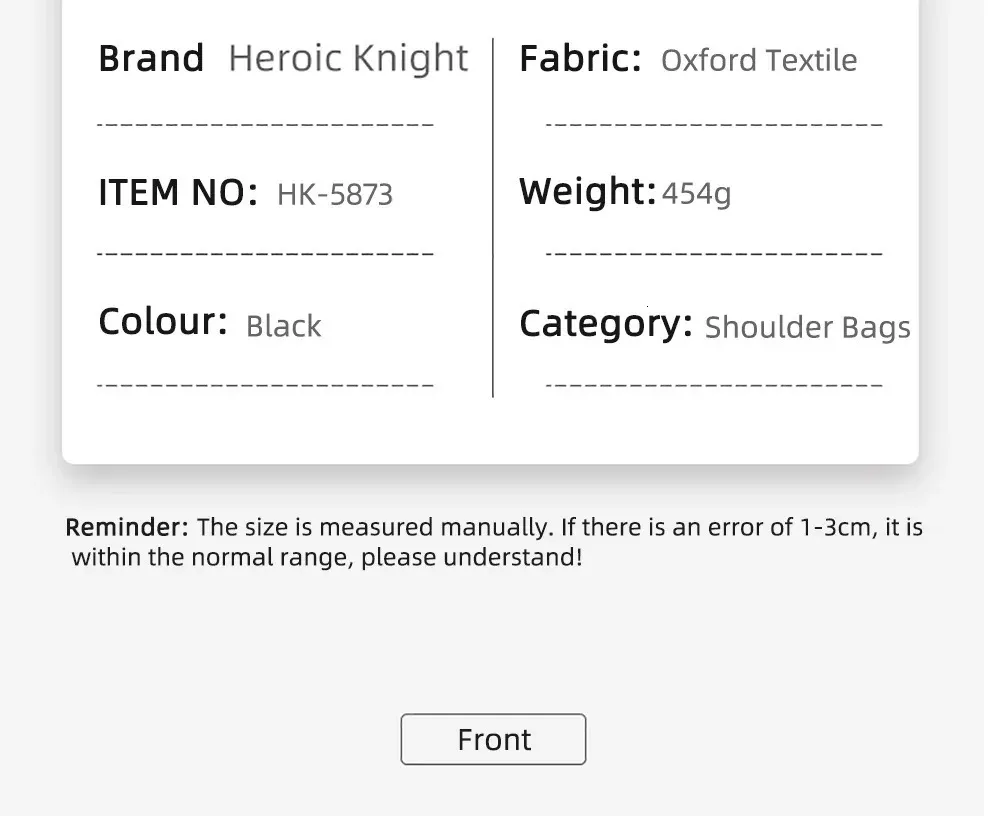990x816 pixels.
Task: Select the Fabric label
Action: point(580,58)
